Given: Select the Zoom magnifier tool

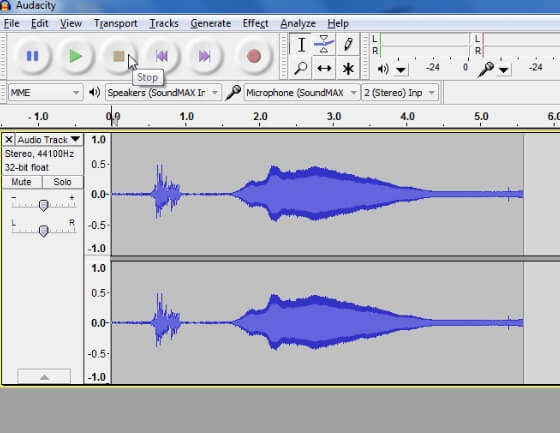Looking at the screenshot, I should [x=301, y=68].
